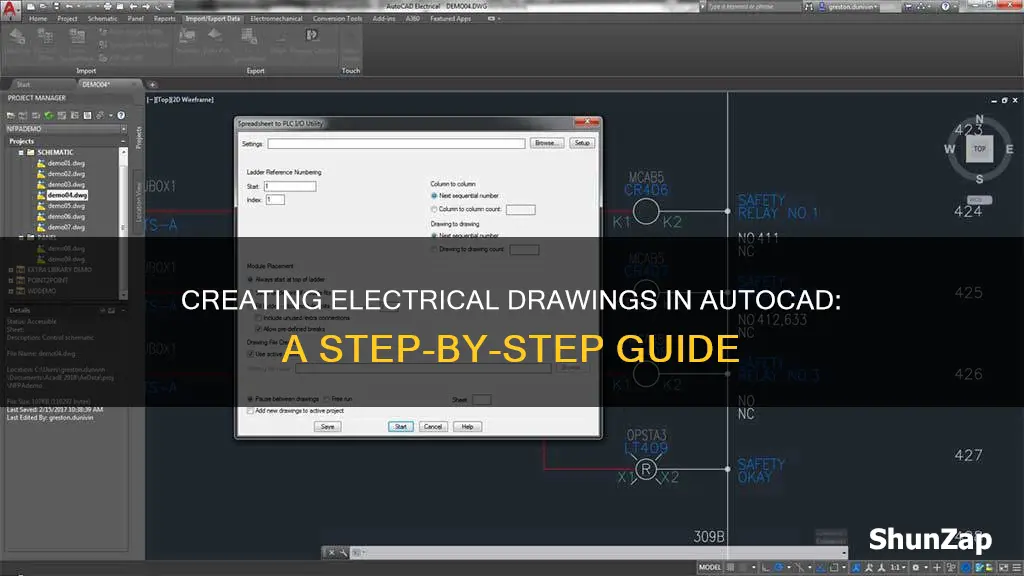Click the Autodesk Exchange cart icon in title bar
The width and height of the screenshot is (1024, 576).
click(x=908, y=7)
